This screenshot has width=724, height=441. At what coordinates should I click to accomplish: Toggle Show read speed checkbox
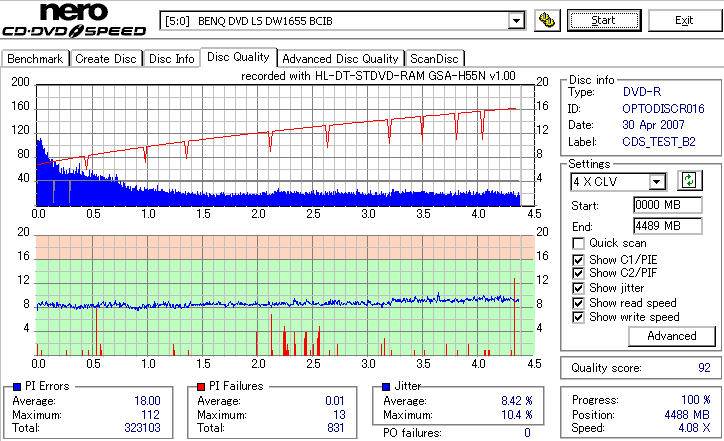(578, 303)
